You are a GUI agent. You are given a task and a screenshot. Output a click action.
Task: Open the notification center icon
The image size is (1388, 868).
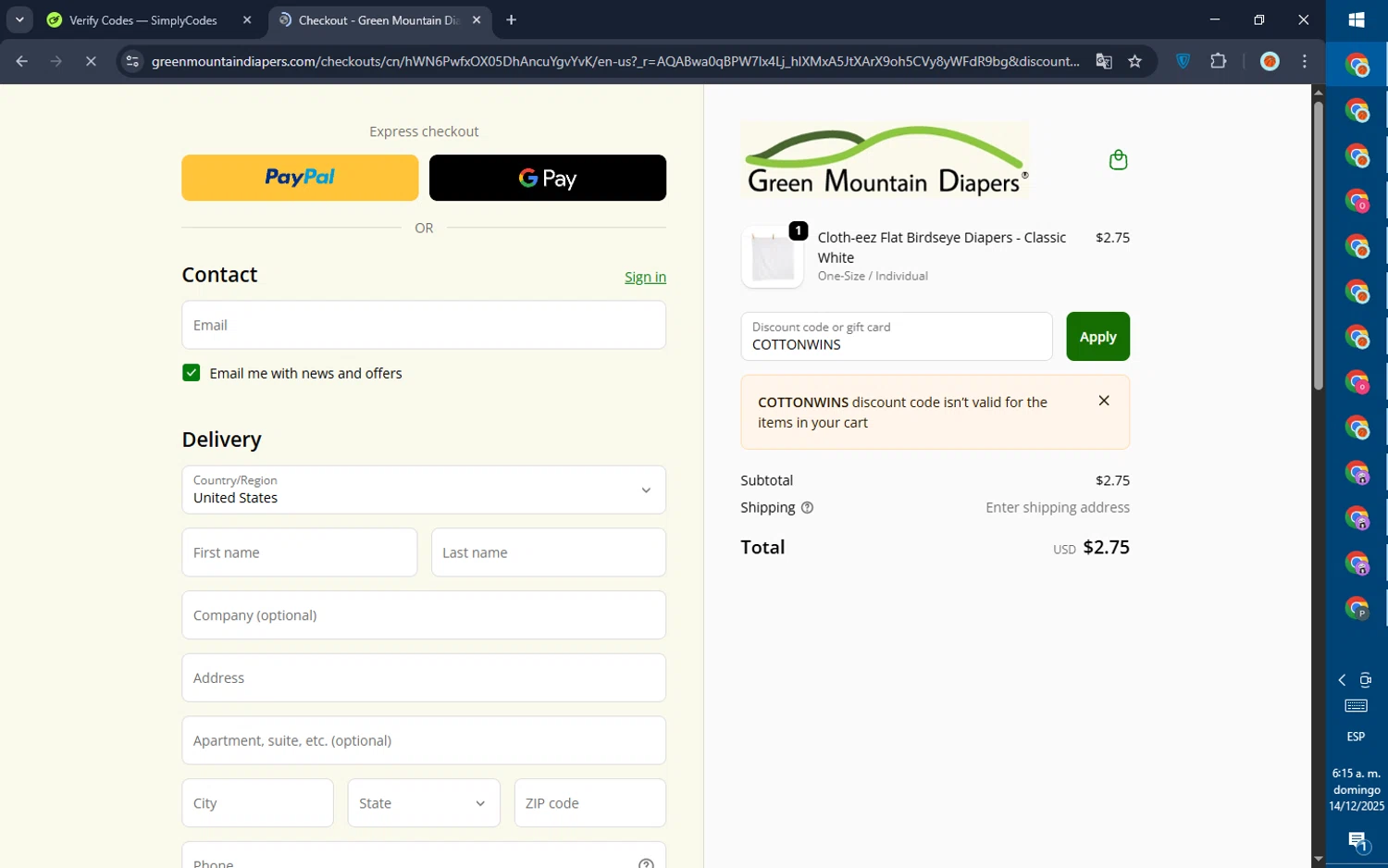(x=1357, y=841)
